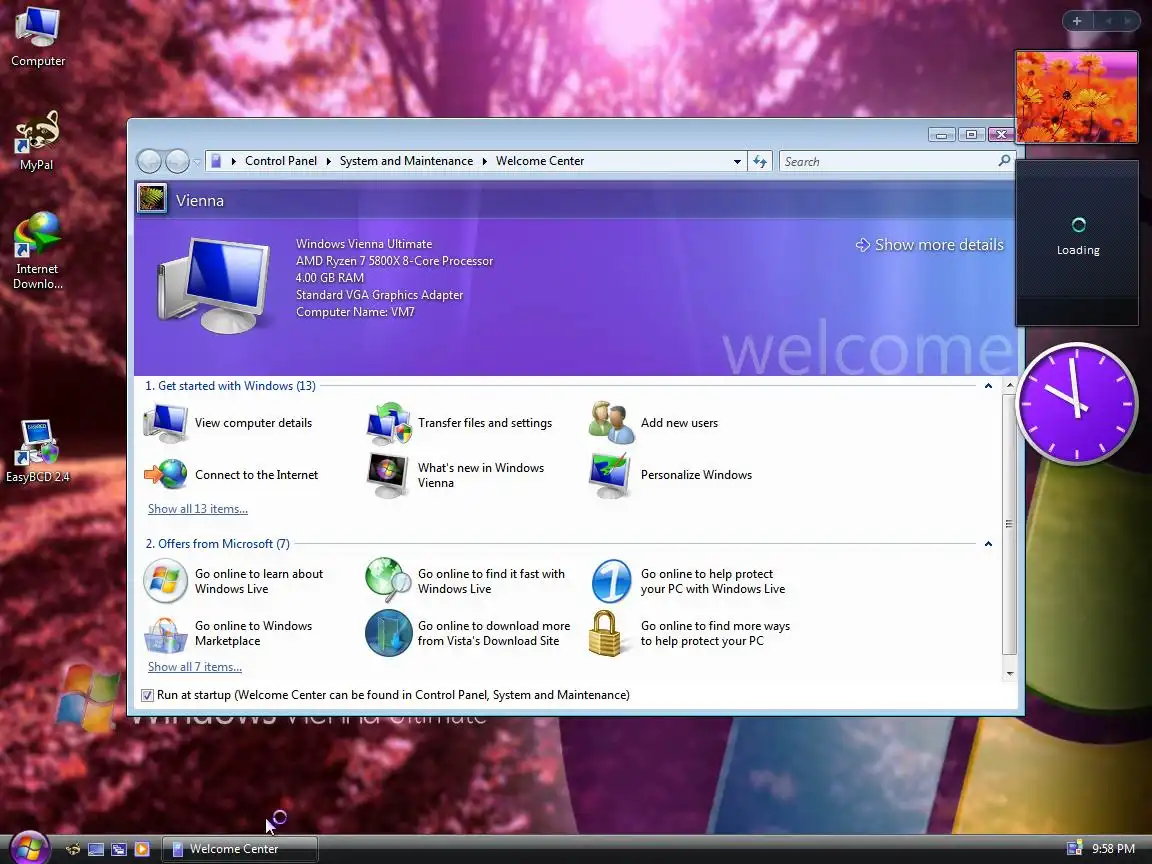1152x864 pixels.
Task: Select the Computer desktop icon
Action: point(37,37)
